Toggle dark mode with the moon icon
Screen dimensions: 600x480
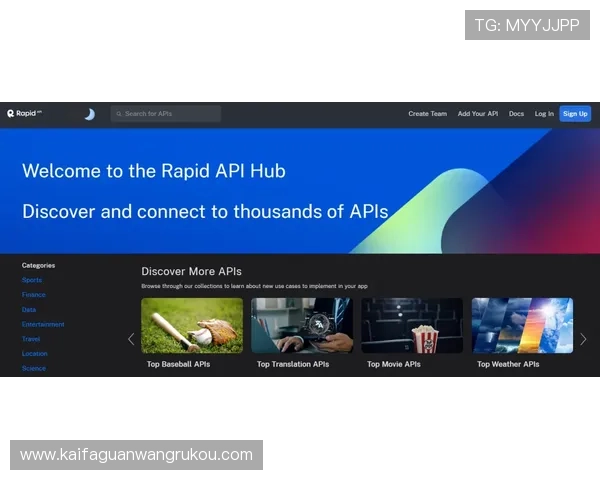click(89, 114)
